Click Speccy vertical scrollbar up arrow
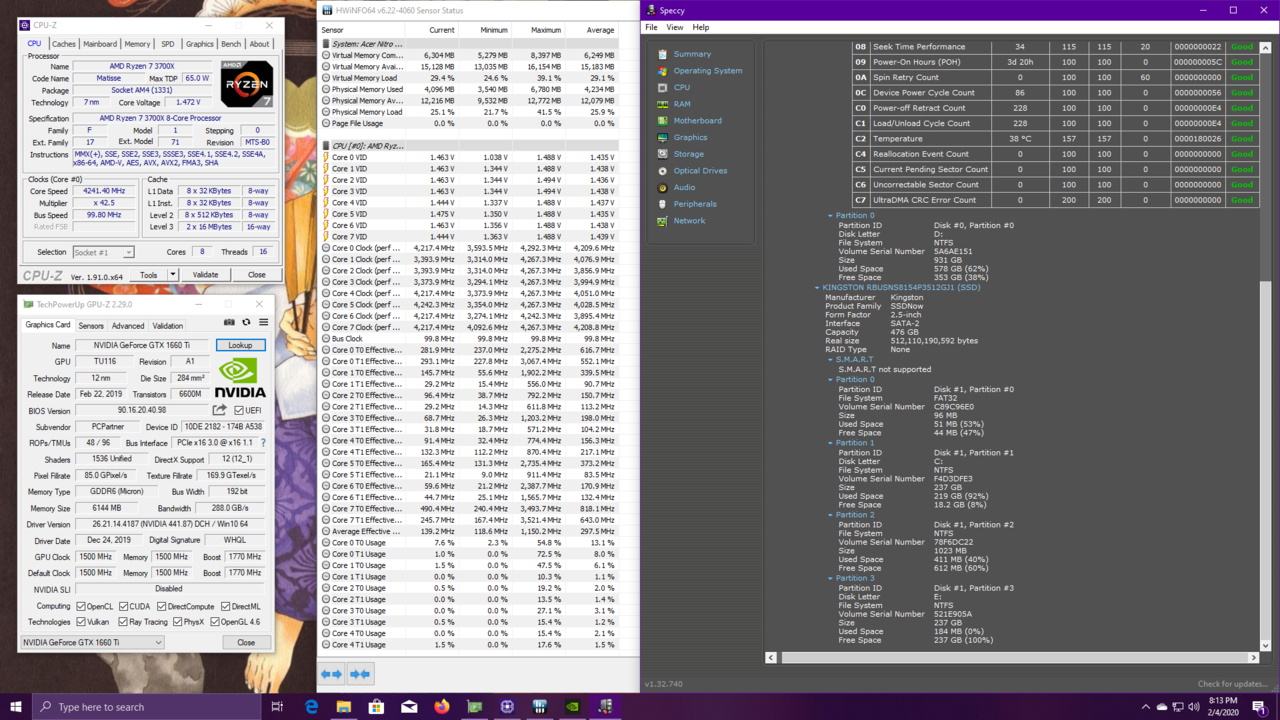 click(1265, 47)
